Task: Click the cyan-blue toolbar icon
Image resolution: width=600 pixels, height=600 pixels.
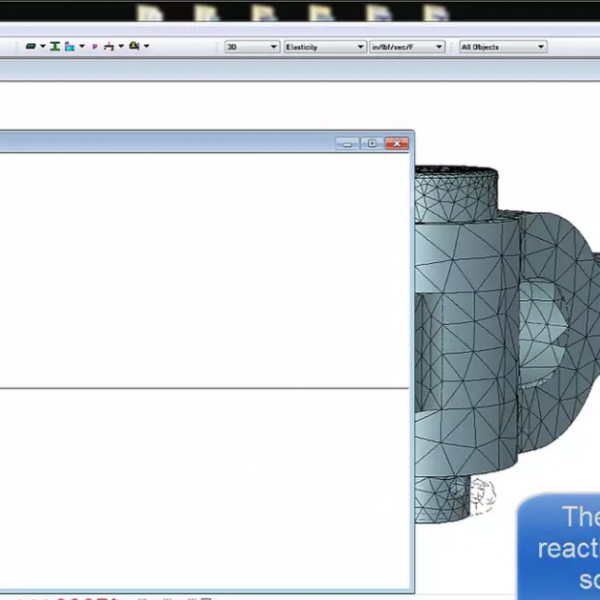Action: (x=70, y=47)
